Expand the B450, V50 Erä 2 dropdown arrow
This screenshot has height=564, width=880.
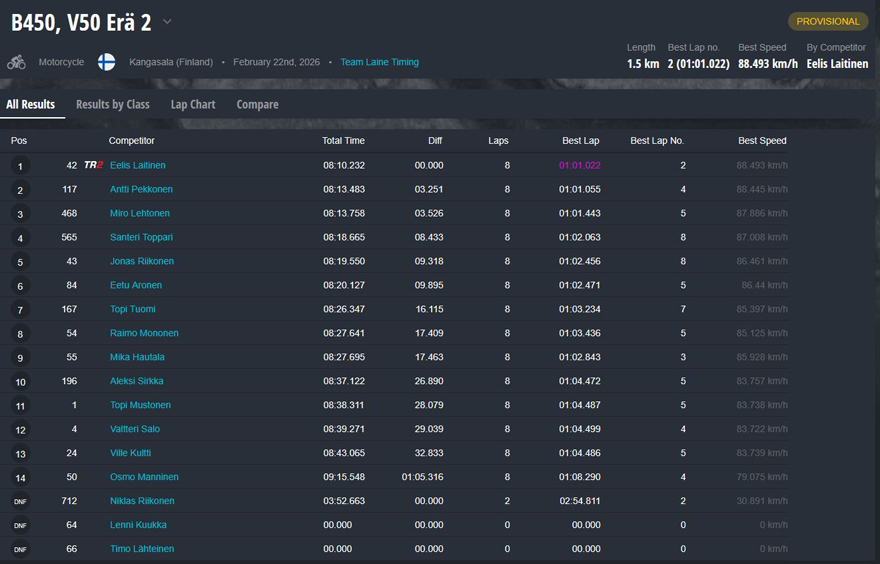pyautogui.click(x=167, y=22)
